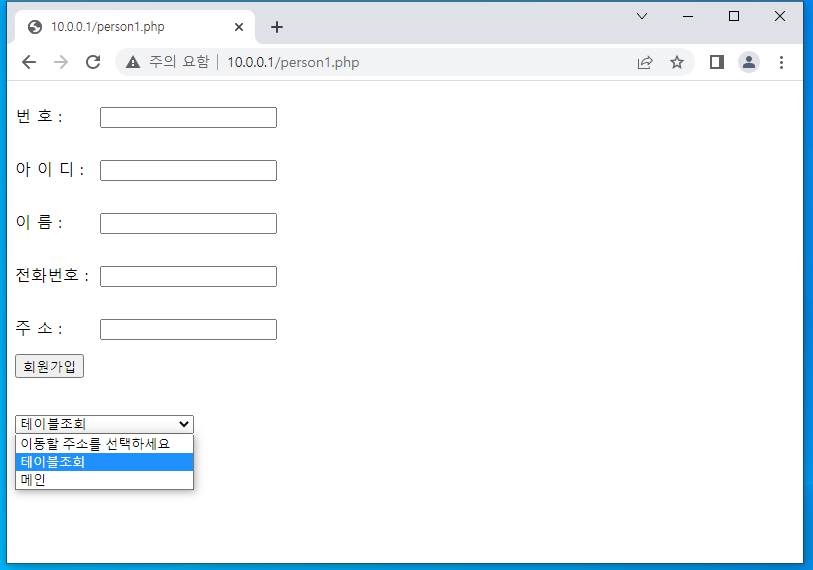813x570 pixels.
Task: Collapse the 테이블조회 dropdown box
Action: click(104, 424)
